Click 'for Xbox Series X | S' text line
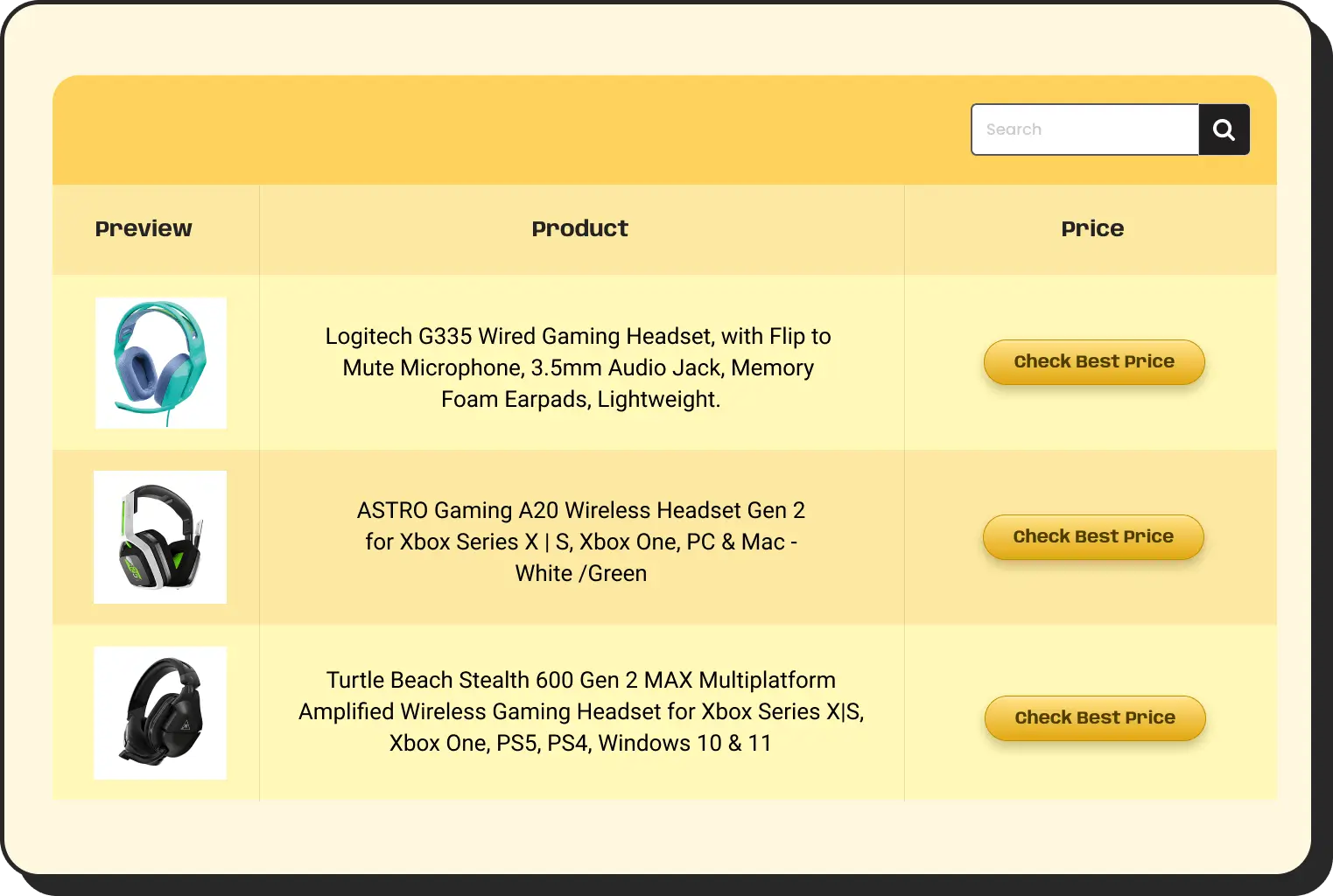 [x=580, y=542]
